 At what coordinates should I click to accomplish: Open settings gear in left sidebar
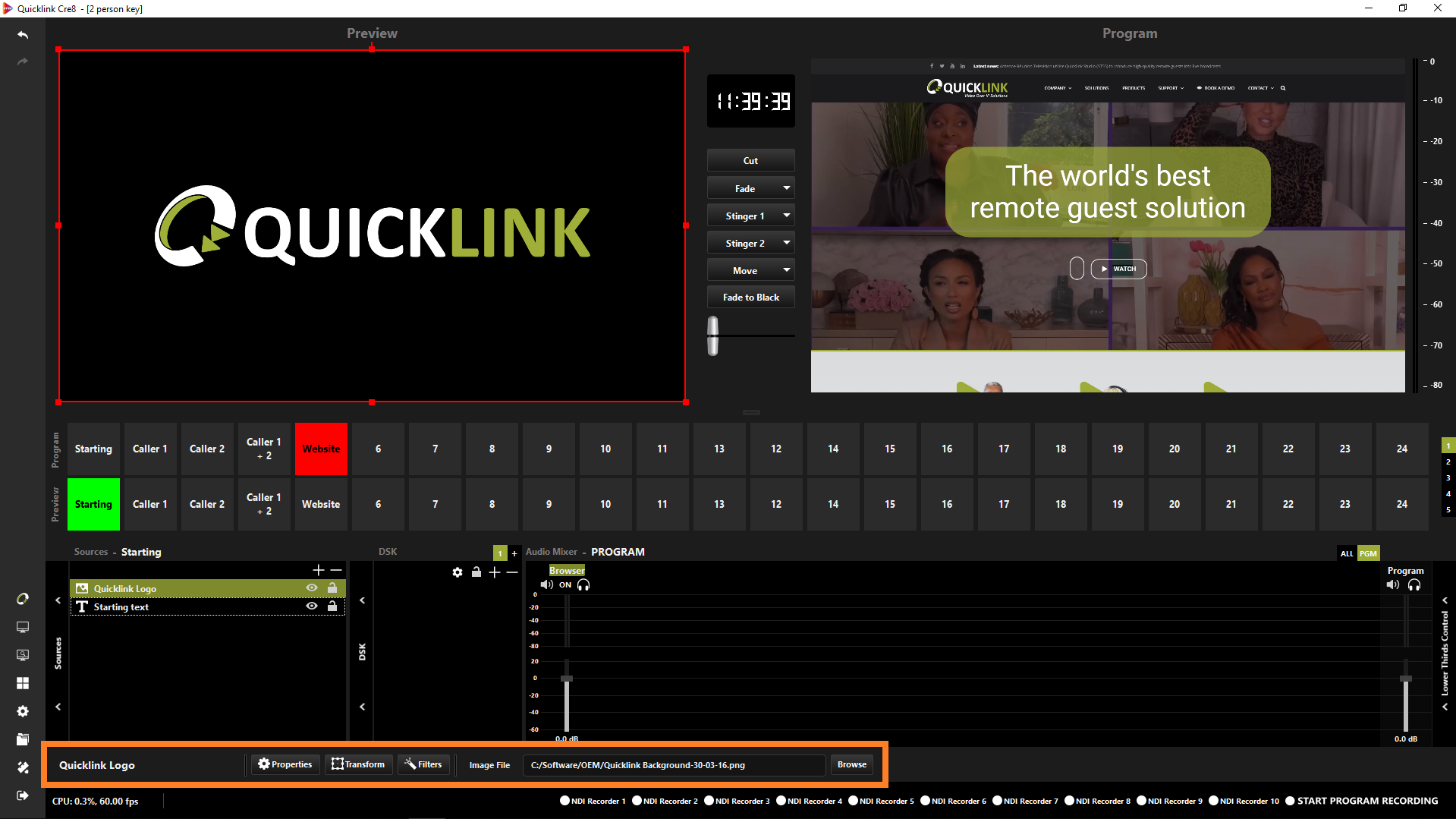(x=23, y=711)
